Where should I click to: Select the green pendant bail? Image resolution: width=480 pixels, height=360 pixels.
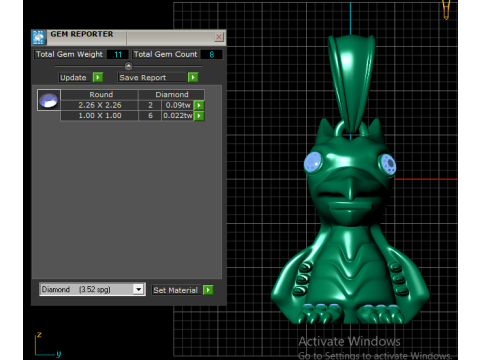pos(351,82)
